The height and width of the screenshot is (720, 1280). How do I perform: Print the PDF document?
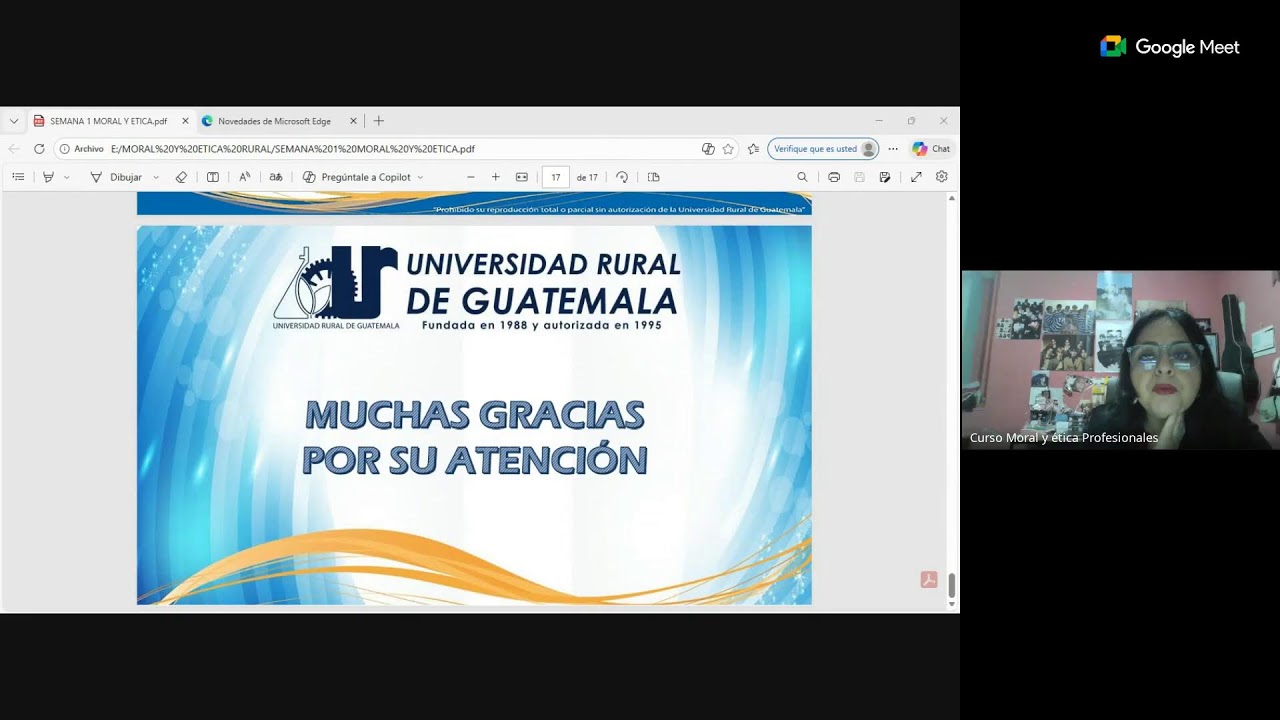(834, 177)
